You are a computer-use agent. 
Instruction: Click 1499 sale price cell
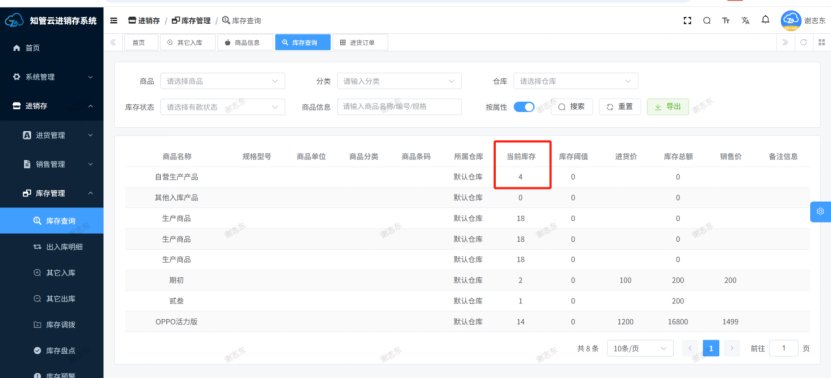(x=730, y=321)
